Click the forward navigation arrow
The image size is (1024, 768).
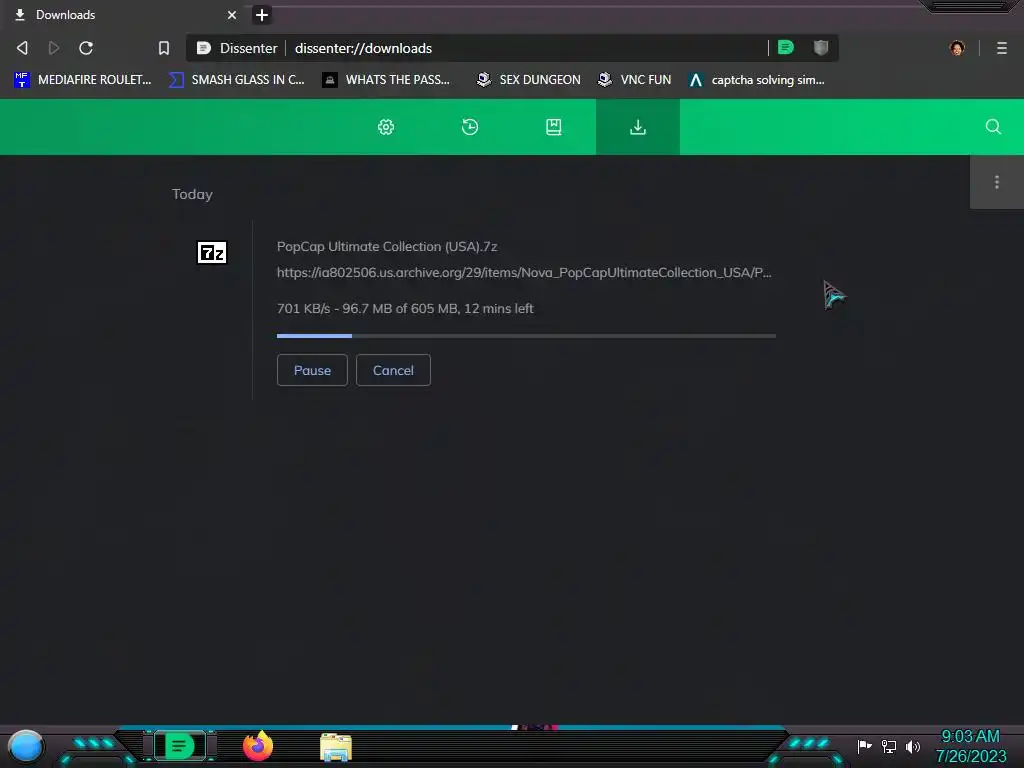coord(54,48)
